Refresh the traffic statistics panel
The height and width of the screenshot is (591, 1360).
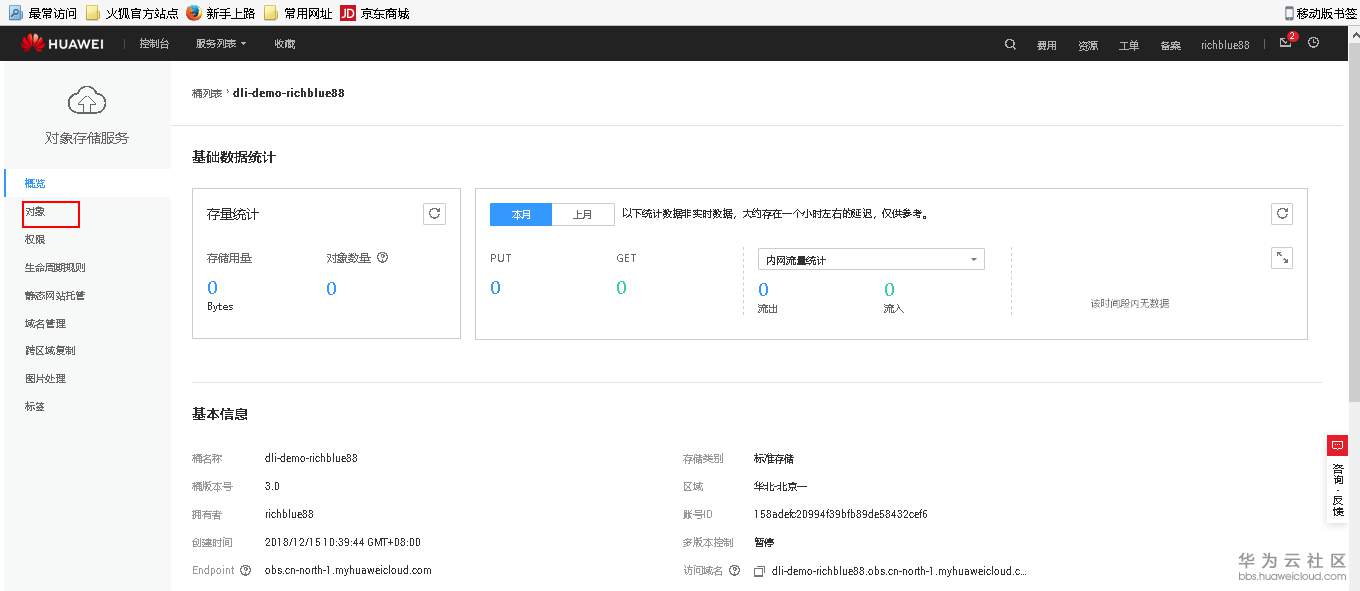tap(1282, 213)
